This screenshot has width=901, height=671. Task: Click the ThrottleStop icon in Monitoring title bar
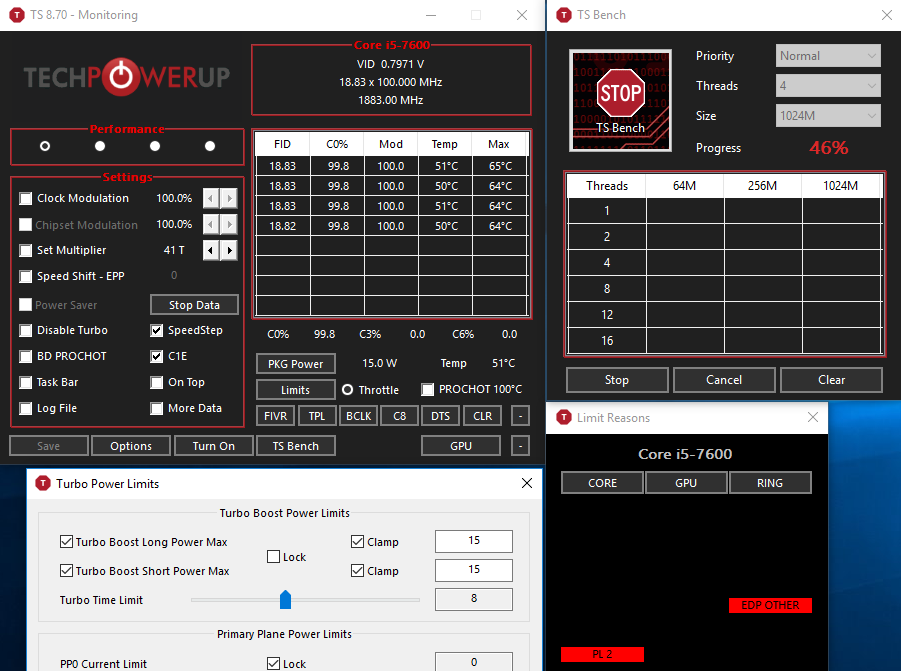tap(14, 15)
